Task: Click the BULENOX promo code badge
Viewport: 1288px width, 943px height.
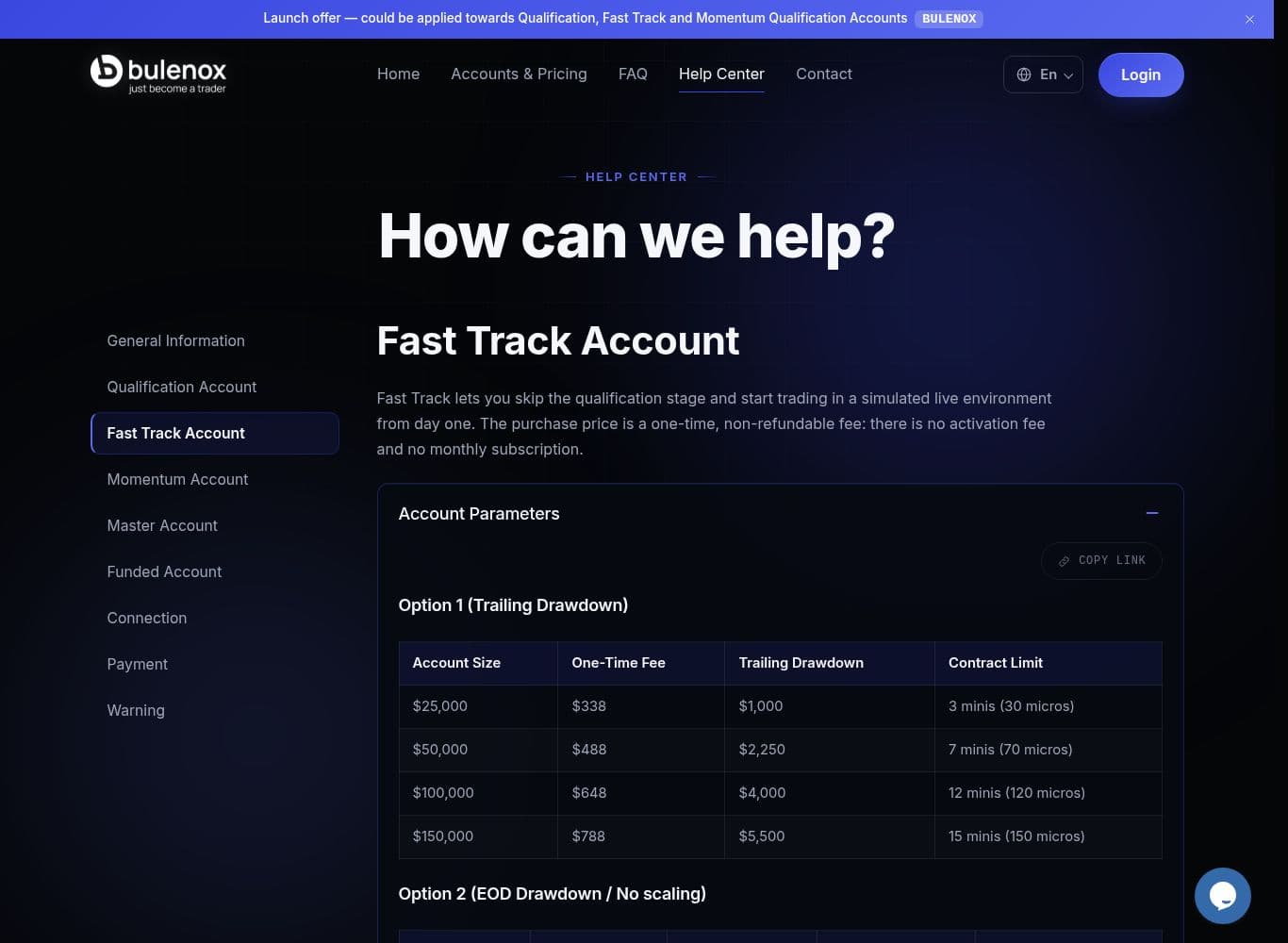Action: point(949,19)
